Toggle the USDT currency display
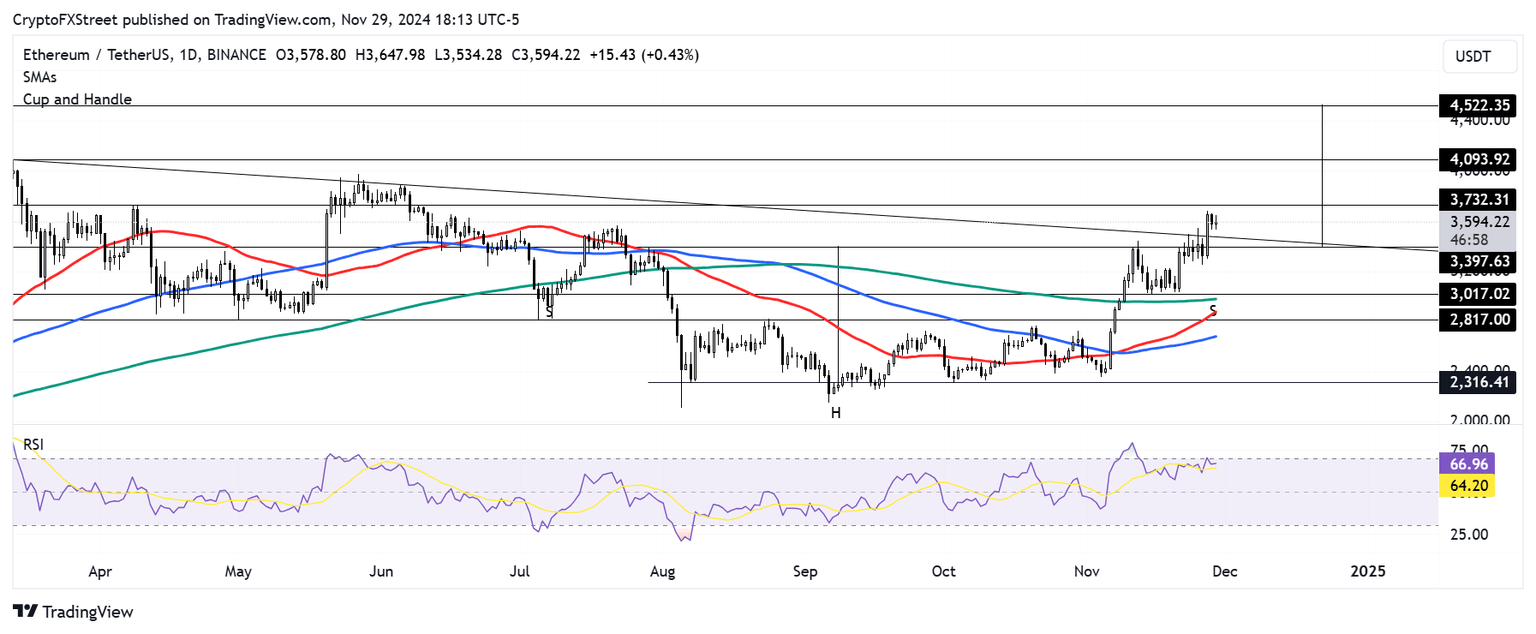1536x634 pixels. coord(1479,56)
